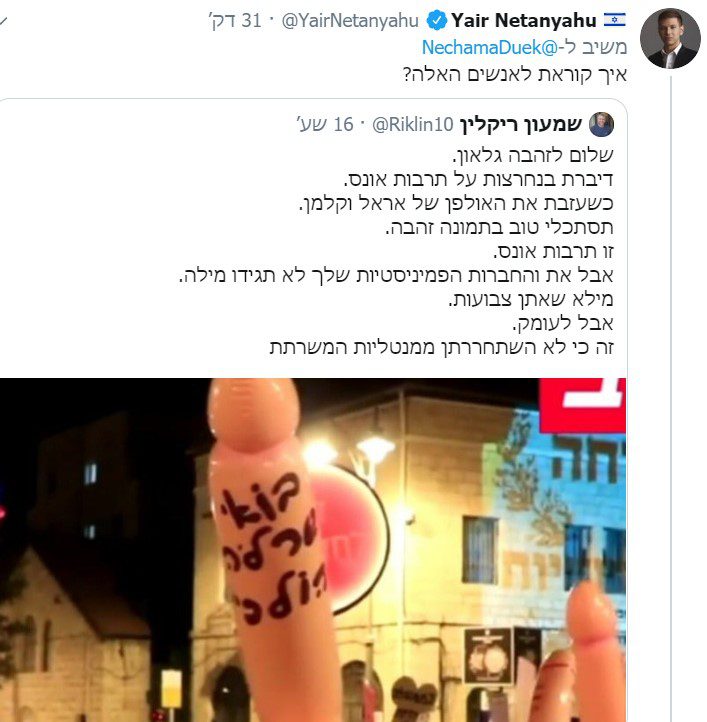This screenshot has height=722, width=707.
Task: Click the Israel flag emoji
Action: pyautogui.click(x=614, y=19)
